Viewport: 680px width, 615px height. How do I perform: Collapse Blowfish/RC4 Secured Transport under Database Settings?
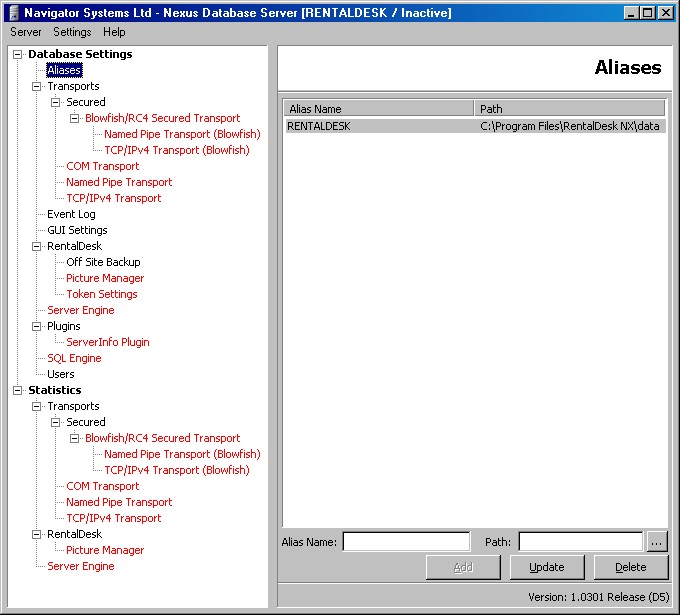[x=75, y=118]
